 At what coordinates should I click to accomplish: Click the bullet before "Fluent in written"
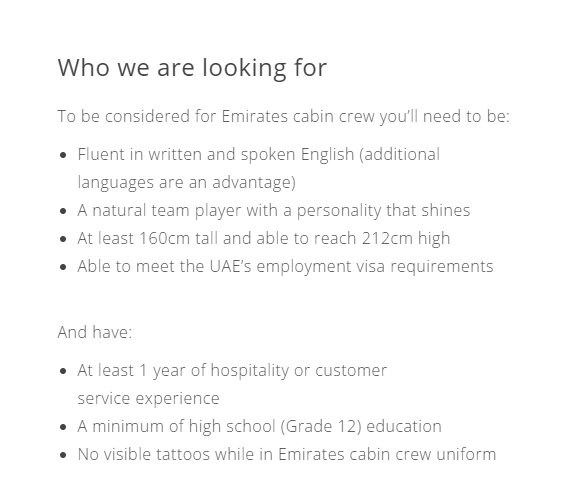[63, 155]
